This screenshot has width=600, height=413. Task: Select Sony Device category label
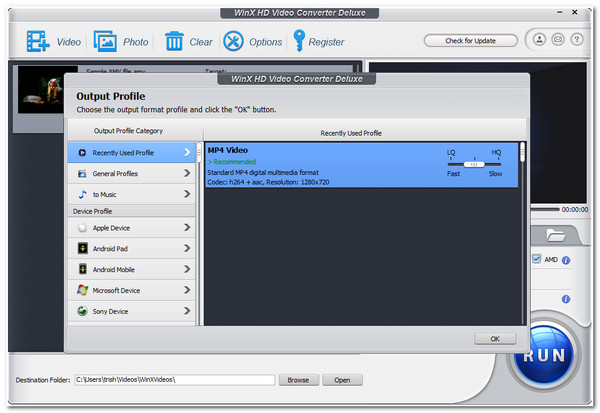110,312
